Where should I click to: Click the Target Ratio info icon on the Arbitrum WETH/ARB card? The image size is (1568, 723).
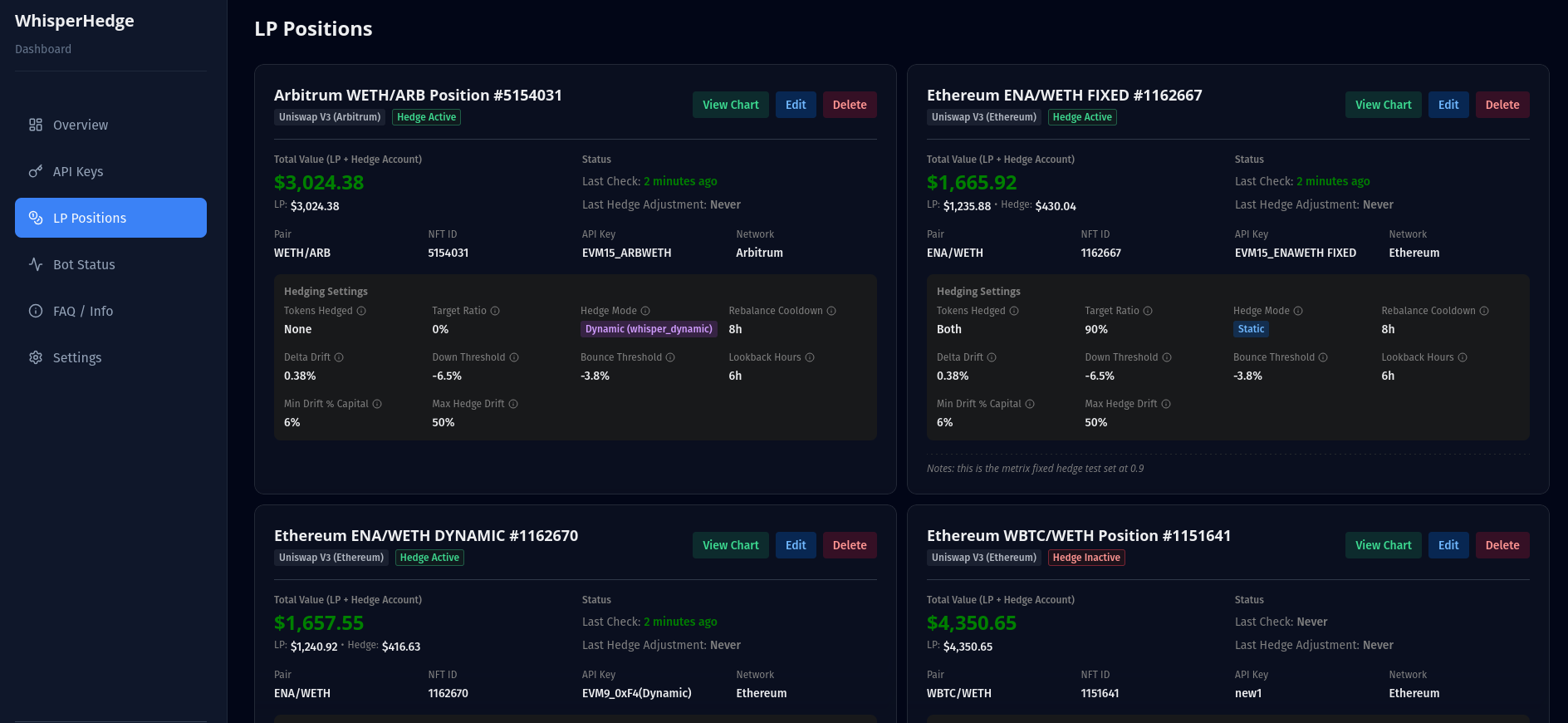[x=495, y=311]
